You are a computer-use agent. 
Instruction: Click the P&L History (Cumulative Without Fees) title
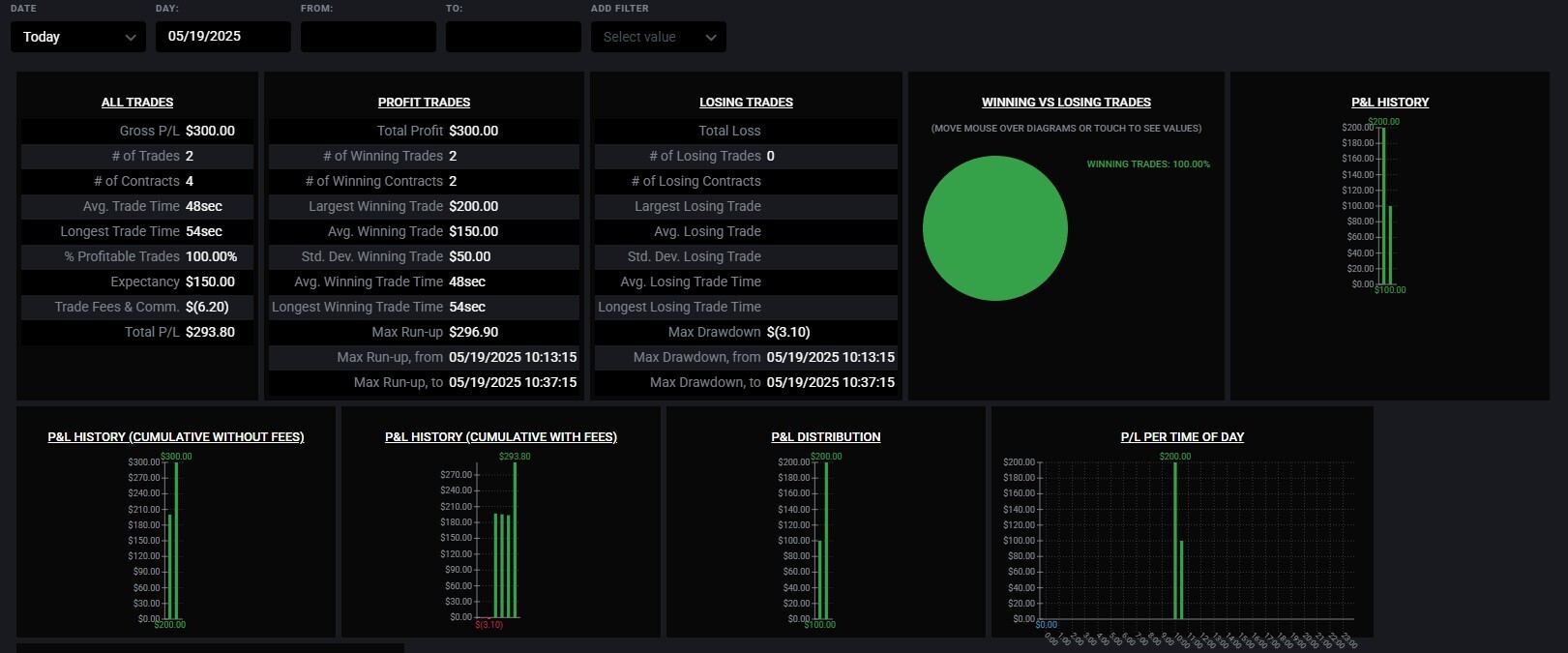point(176,437)
